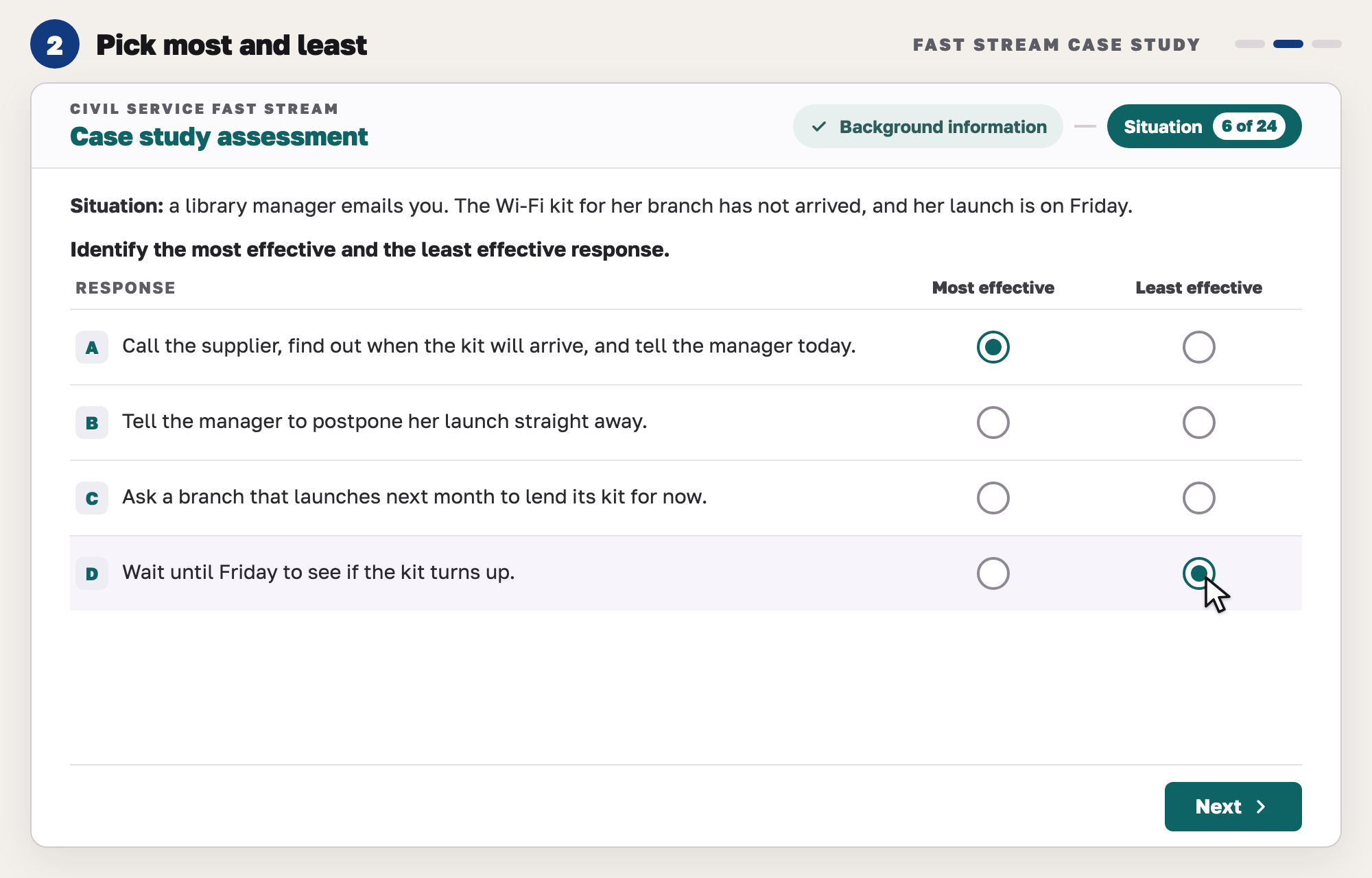Click the blue step number 2 circle
The height and width of the screenshot is (878, 1372).
55,45
